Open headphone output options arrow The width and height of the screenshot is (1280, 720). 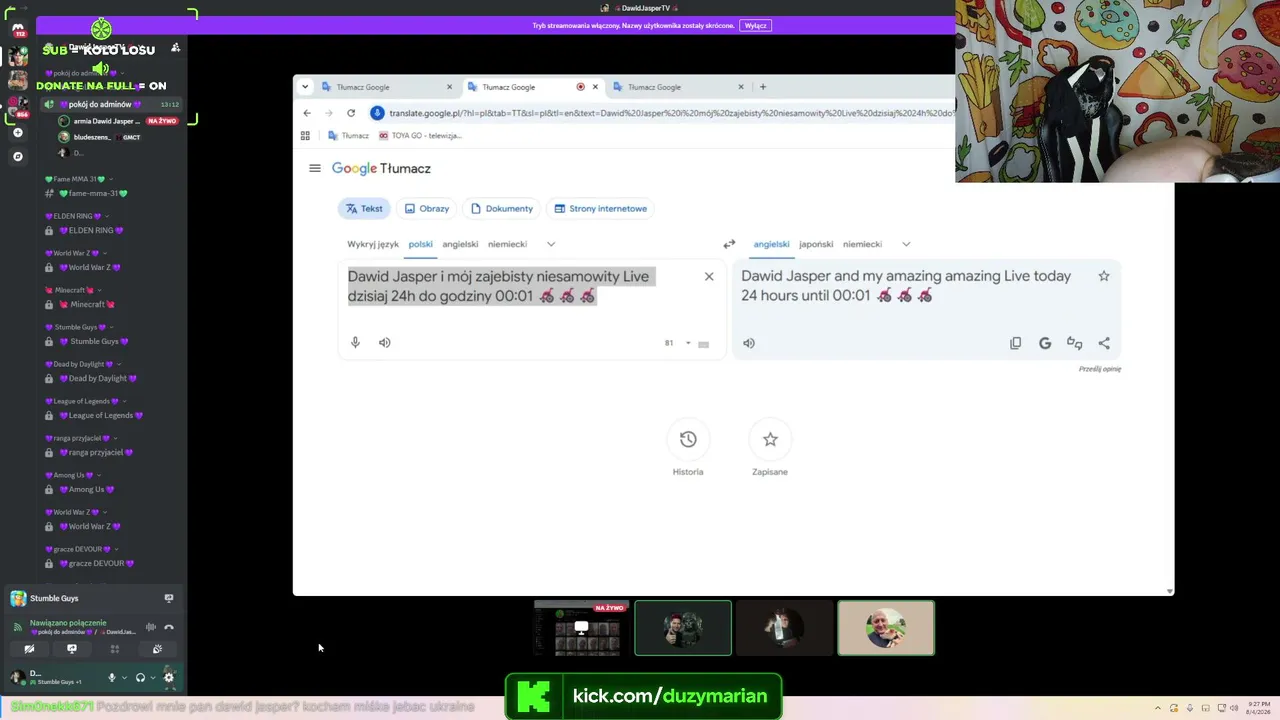[152, 677]
